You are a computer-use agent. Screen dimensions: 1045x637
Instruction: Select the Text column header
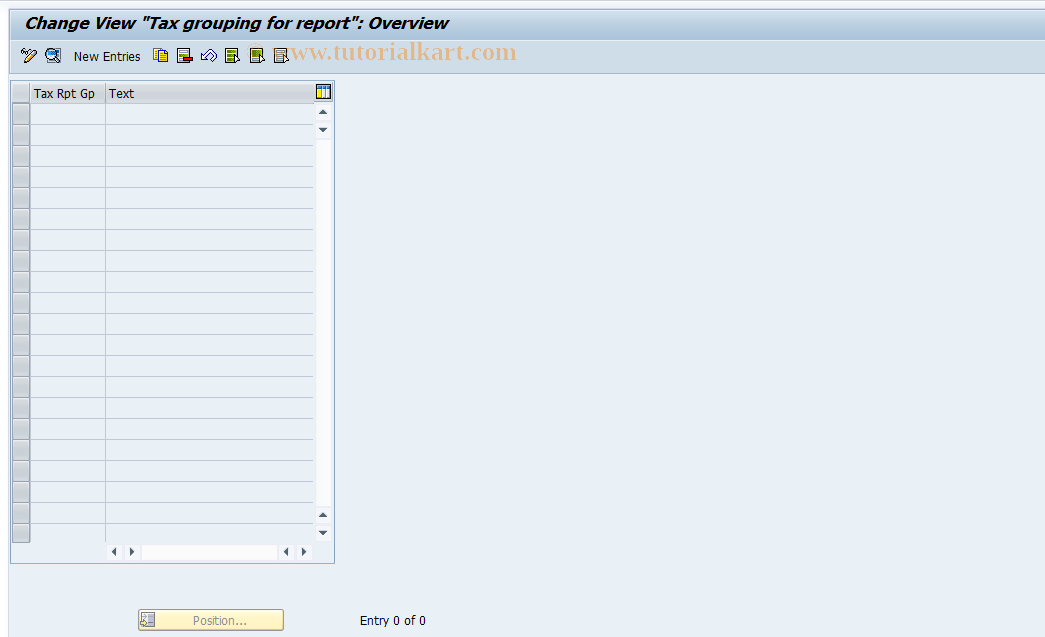(x=209, y=93)
